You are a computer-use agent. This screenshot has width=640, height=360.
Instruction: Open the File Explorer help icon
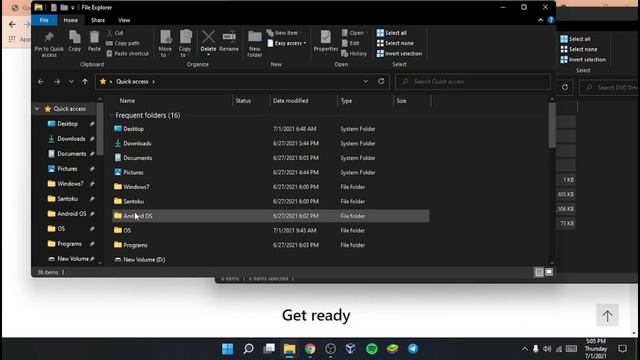[x=551, y=20]
